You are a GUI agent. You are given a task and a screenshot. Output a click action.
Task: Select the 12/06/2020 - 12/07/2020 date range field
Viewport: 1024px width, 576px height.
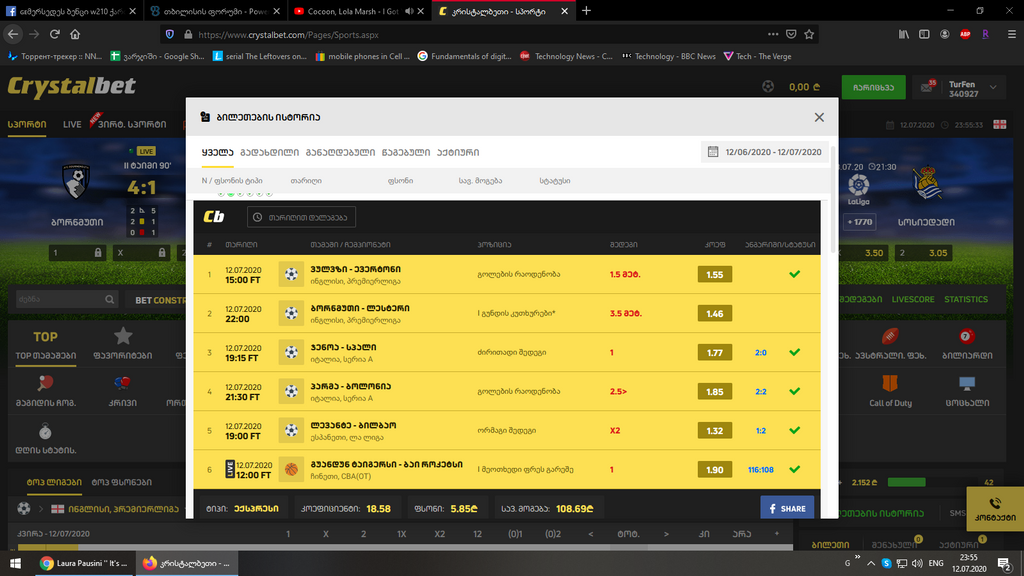pyautogui.click(x=765, y=152)
